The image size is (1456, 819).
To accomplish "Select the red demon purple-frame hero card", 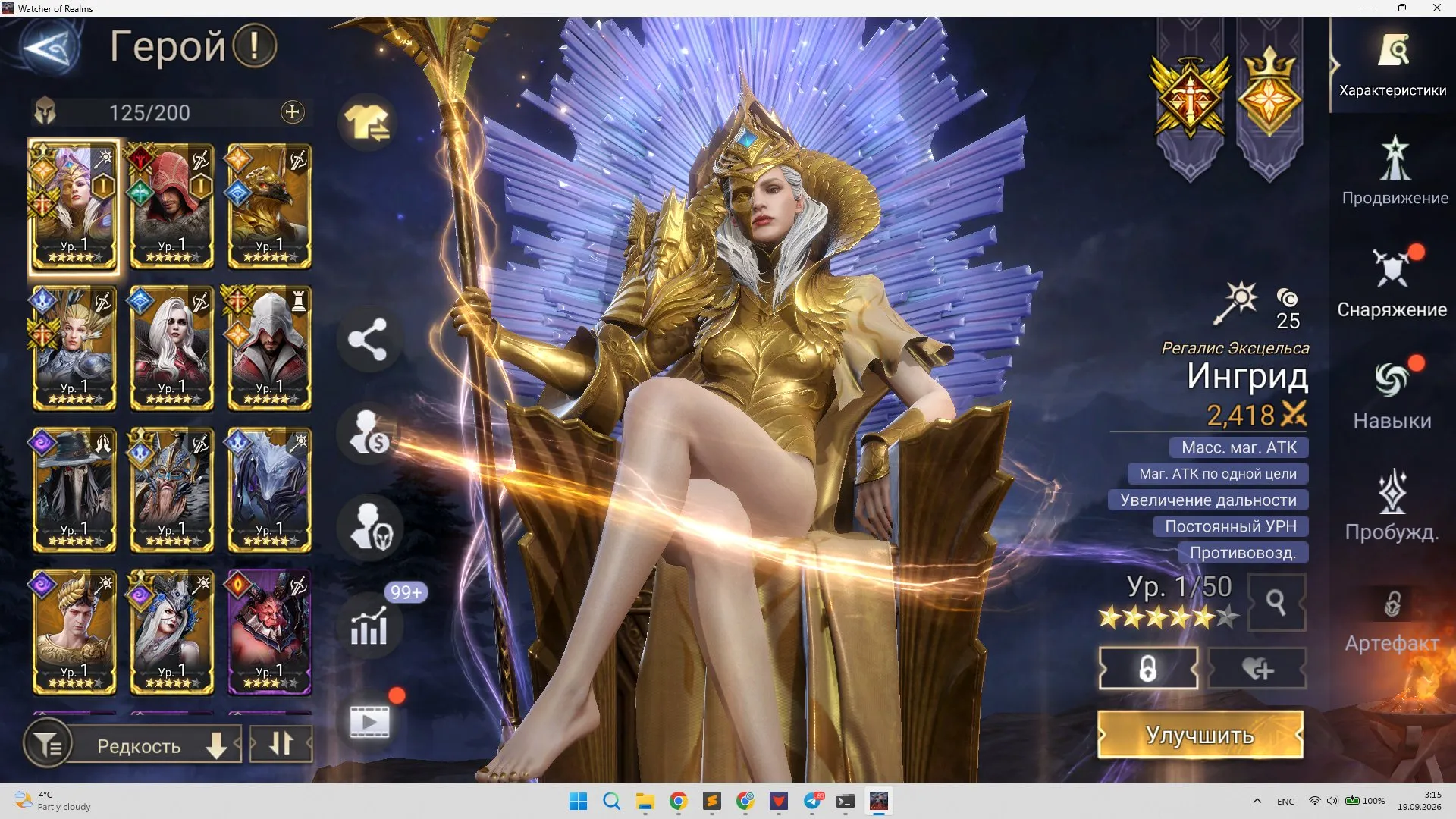I will tap(269, 632).
